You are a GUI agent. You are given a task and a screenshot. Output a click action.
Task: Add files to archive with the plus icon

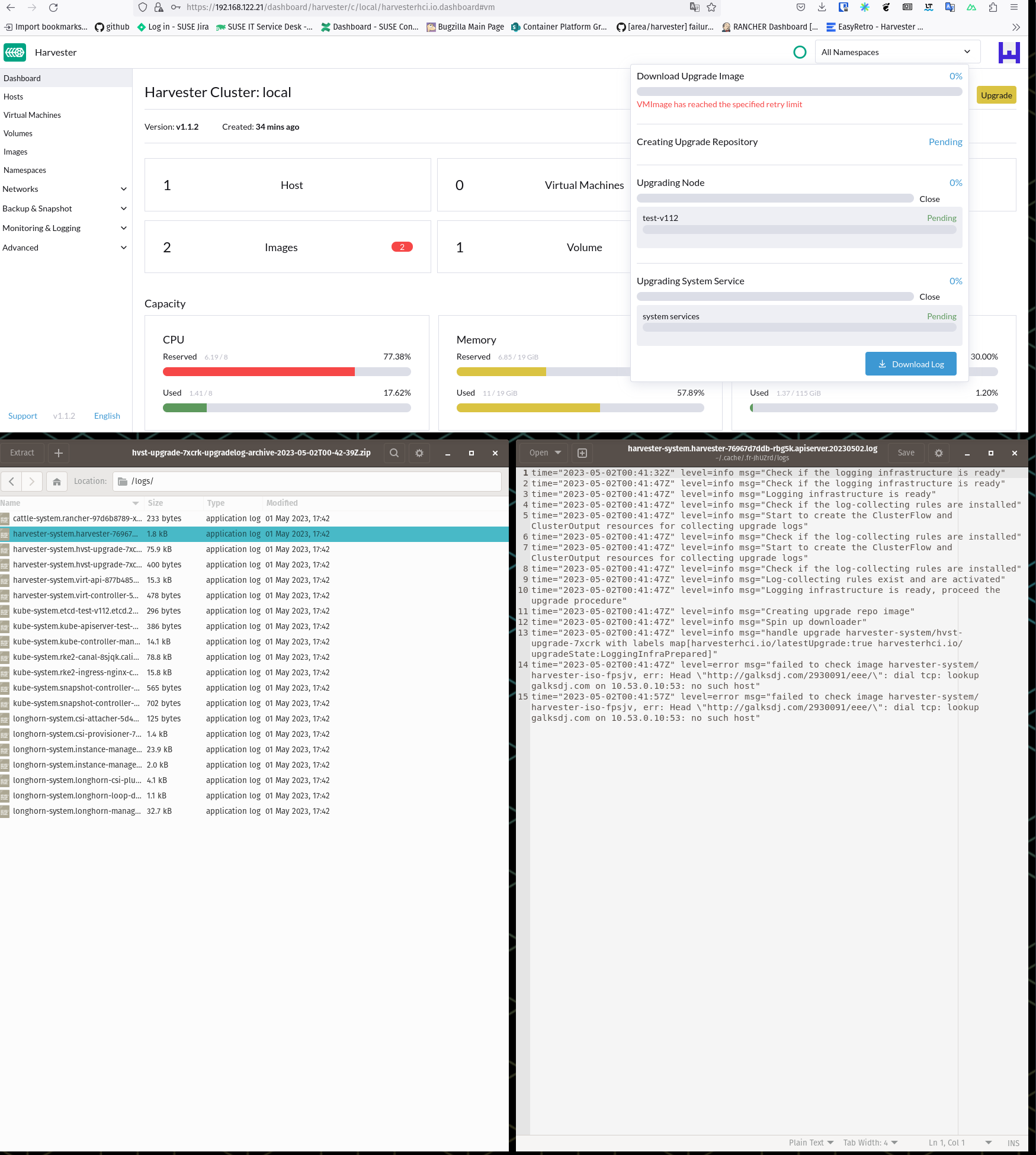[58, 453]
